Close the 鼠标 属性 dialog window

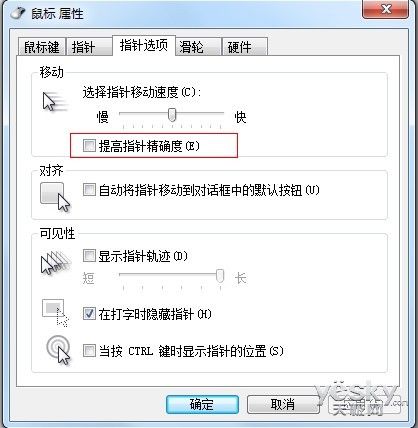click(385, 9)
